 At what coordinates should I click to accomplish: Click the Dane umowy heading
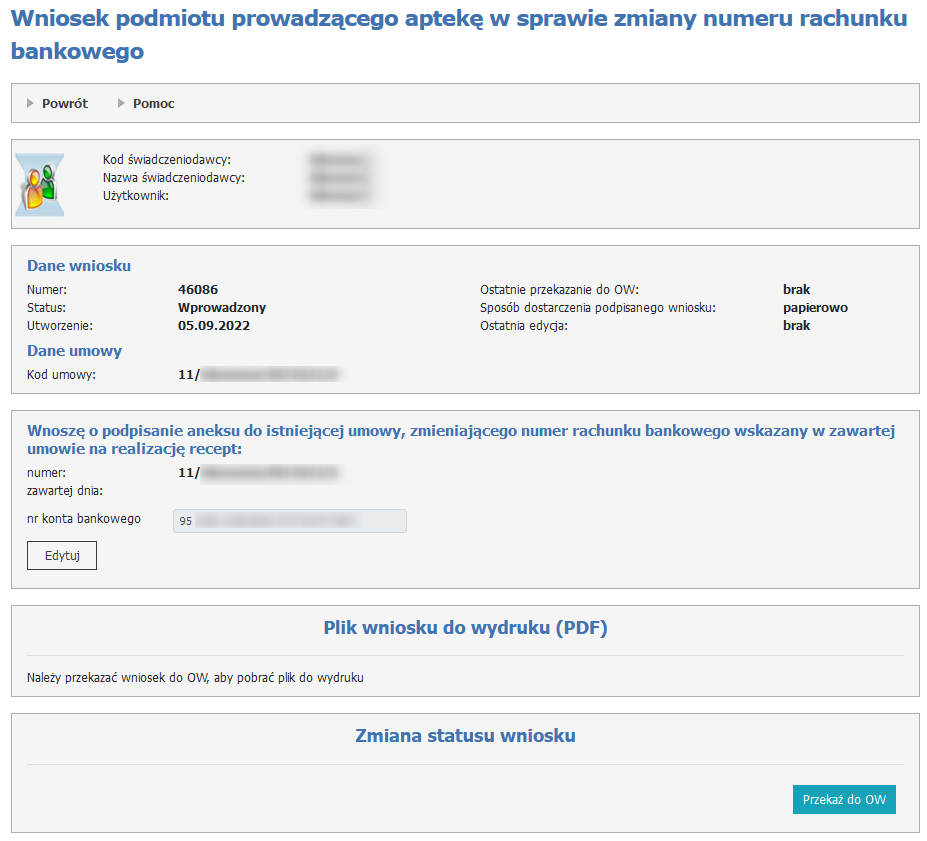(74, 351)
